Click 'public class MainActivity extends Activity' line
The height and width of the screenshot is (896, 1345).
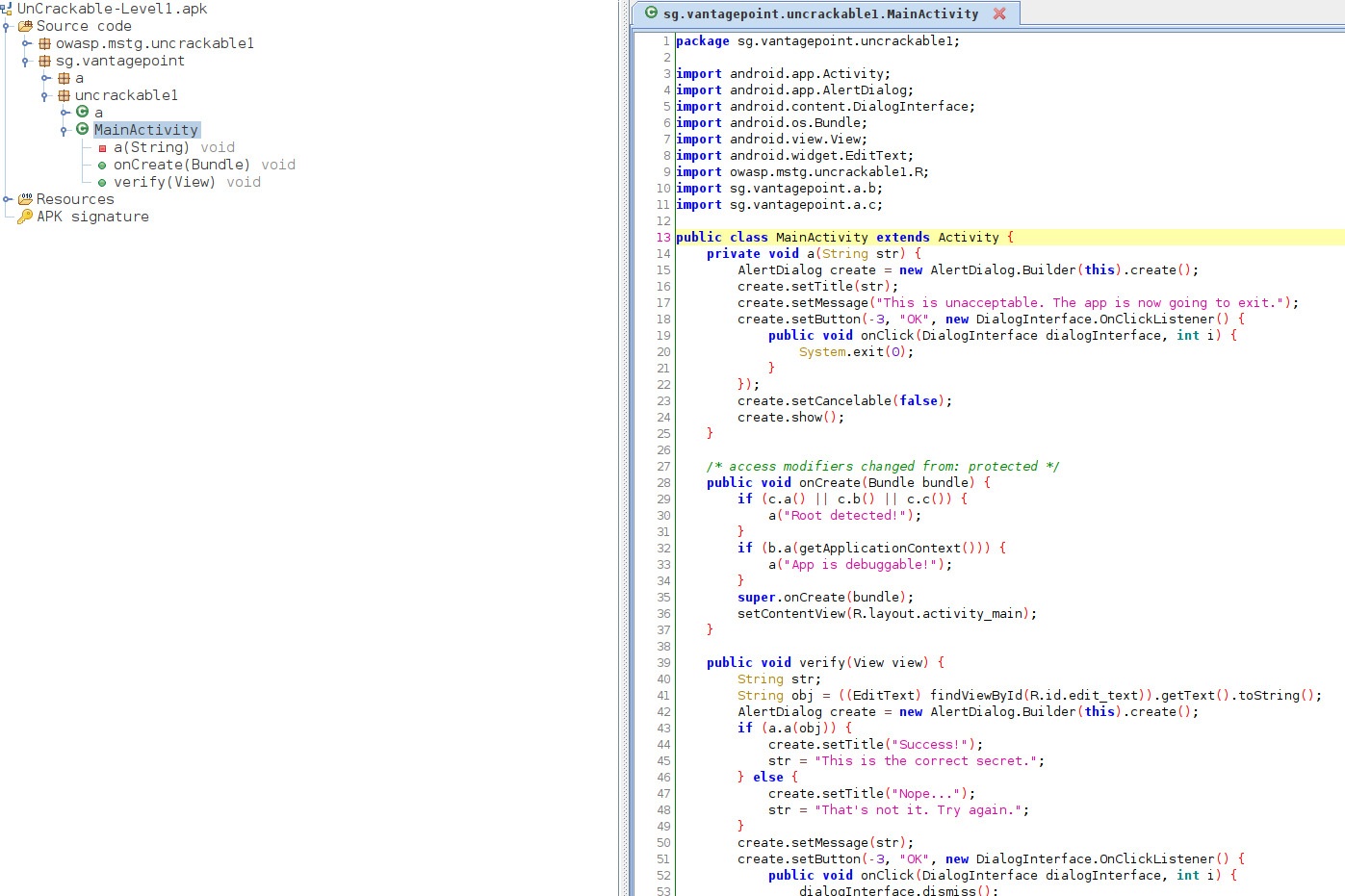[x=844, y=237]
